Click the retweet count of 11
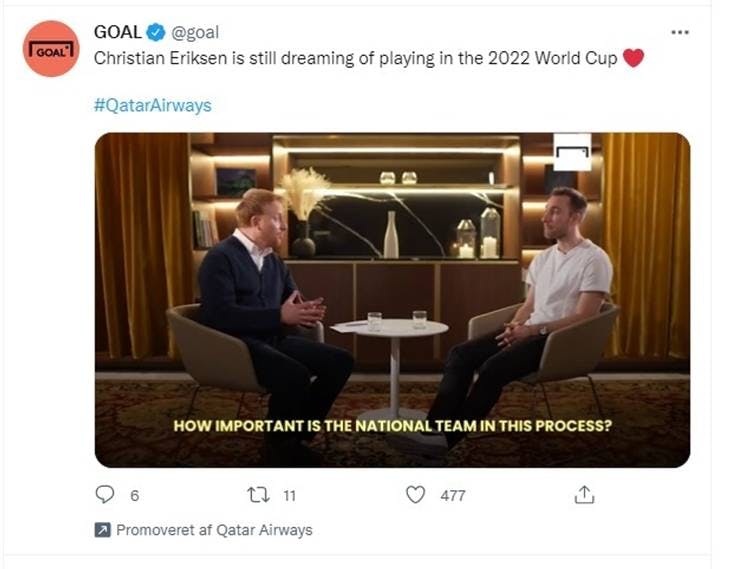Screen dimensions: 730x569 tap(288, 495)
